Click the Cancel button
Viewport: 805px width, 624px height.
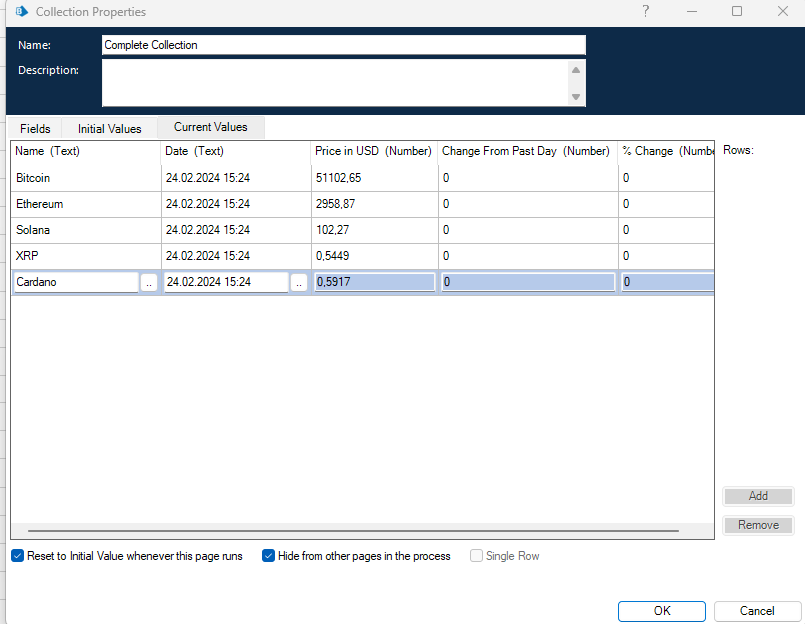tap(757, 611)
